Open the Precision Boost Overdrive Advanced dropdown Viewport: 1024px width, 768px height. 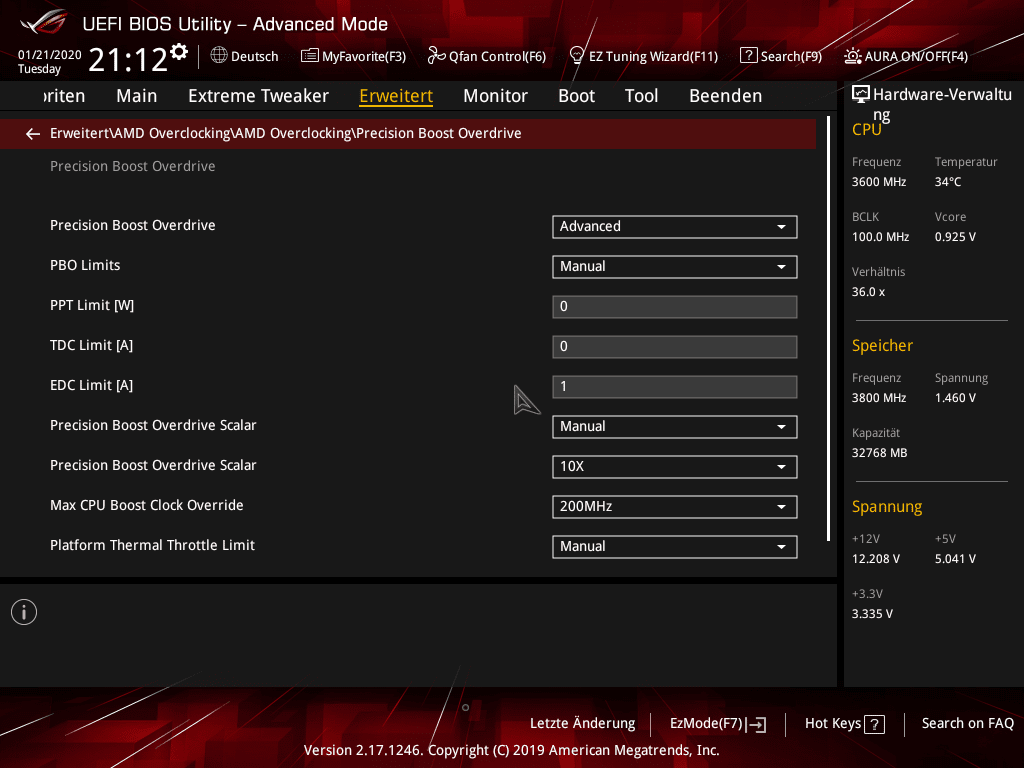(675, 227)
